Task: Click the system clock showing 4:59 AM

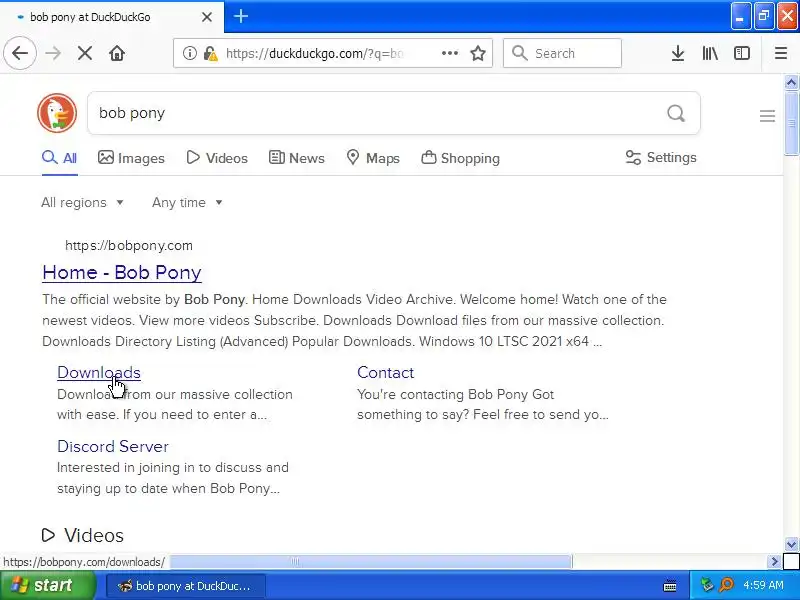Action: coord(763,585)
